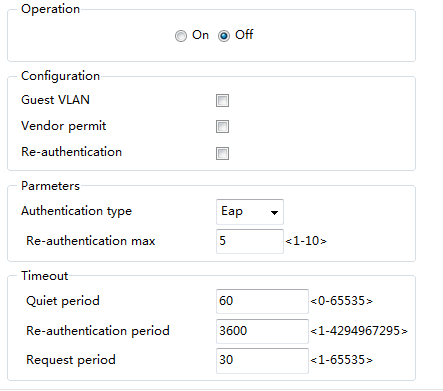
Task: Click the Timeout group title
Action: click(x=44, y=276)
